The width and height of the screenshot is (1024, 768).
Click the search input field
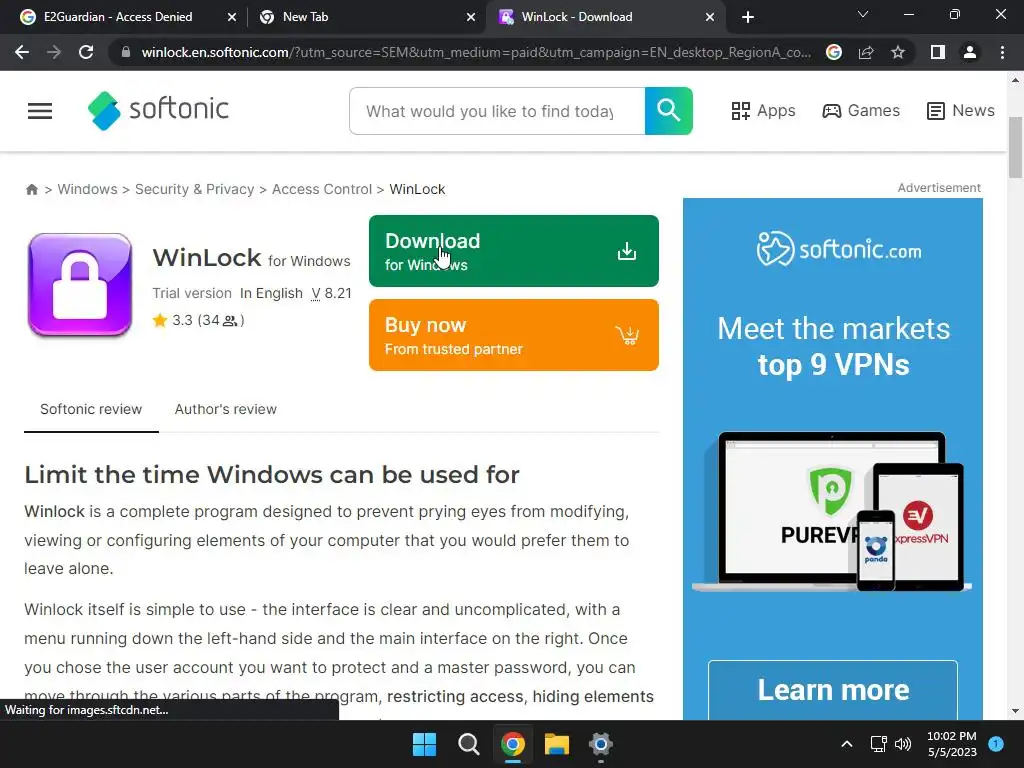pyautogui.click(x=497, y=111)
